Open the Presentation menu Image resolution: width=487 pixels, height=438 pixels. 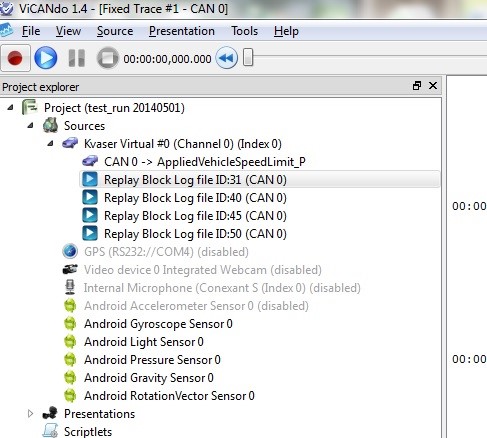[182, 31]
